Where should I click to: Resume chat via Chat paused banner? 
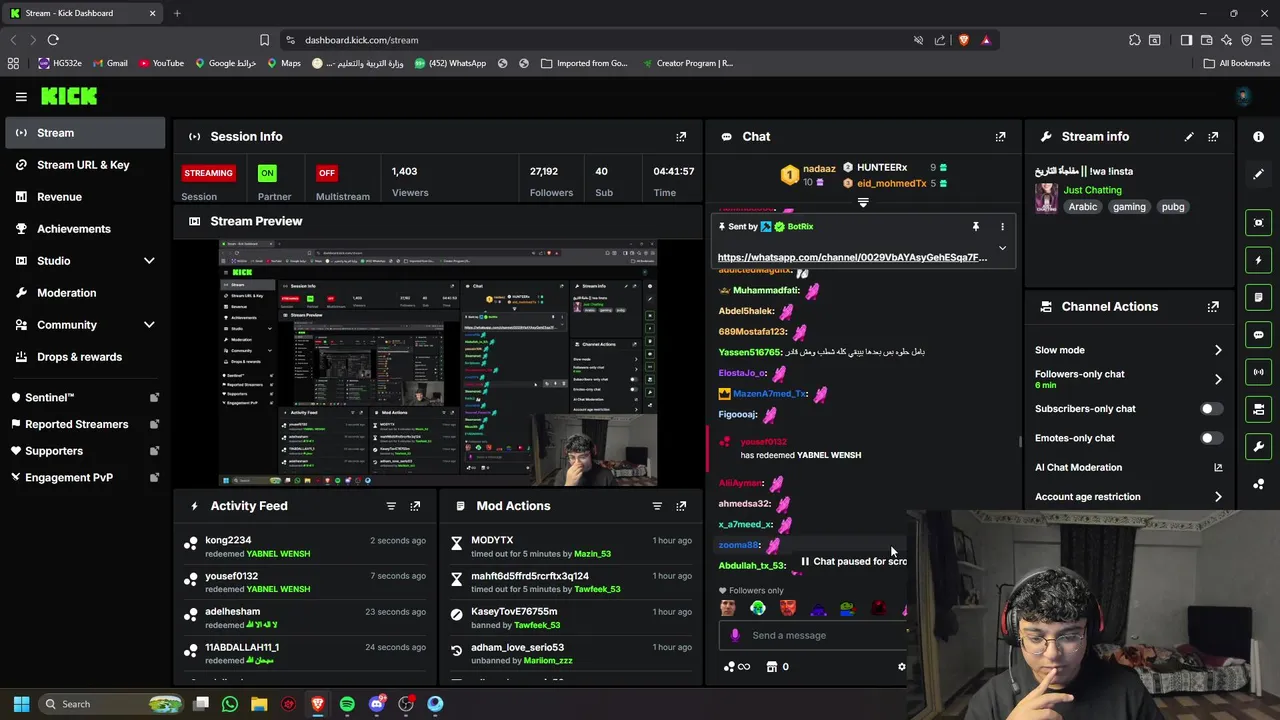(x=853, y=562)
